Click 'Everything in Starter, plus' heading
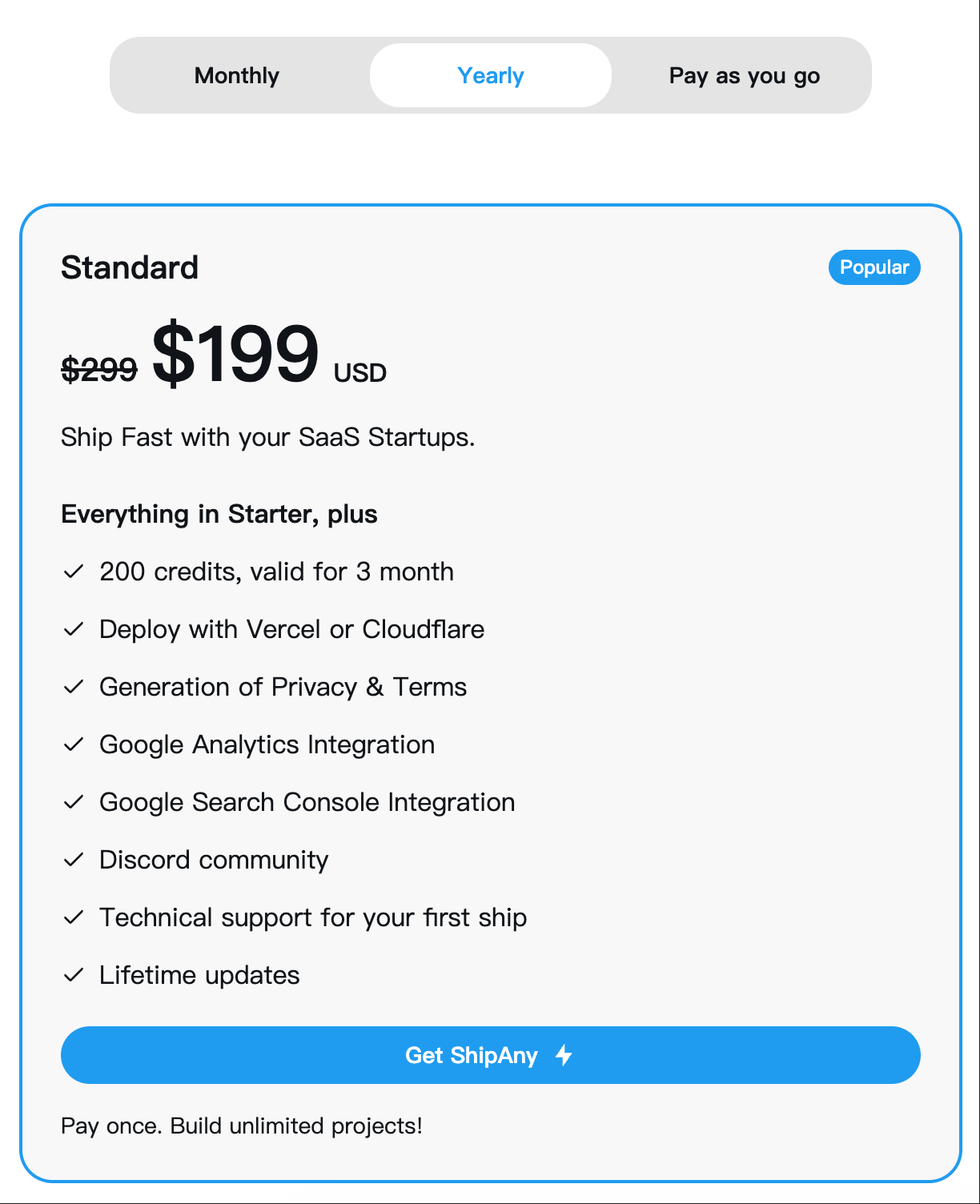 pos(219,514)
